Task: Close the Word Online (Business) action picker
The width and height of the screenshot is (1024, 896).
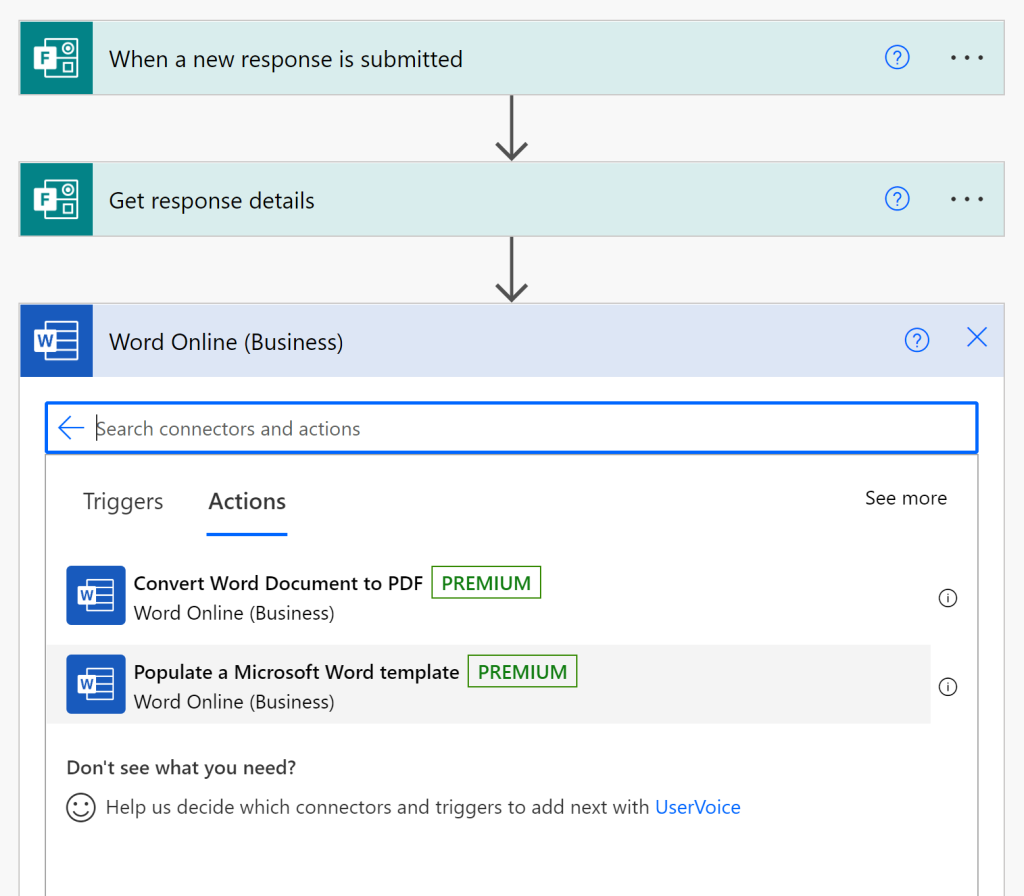Action: click(x=976, y=338)
